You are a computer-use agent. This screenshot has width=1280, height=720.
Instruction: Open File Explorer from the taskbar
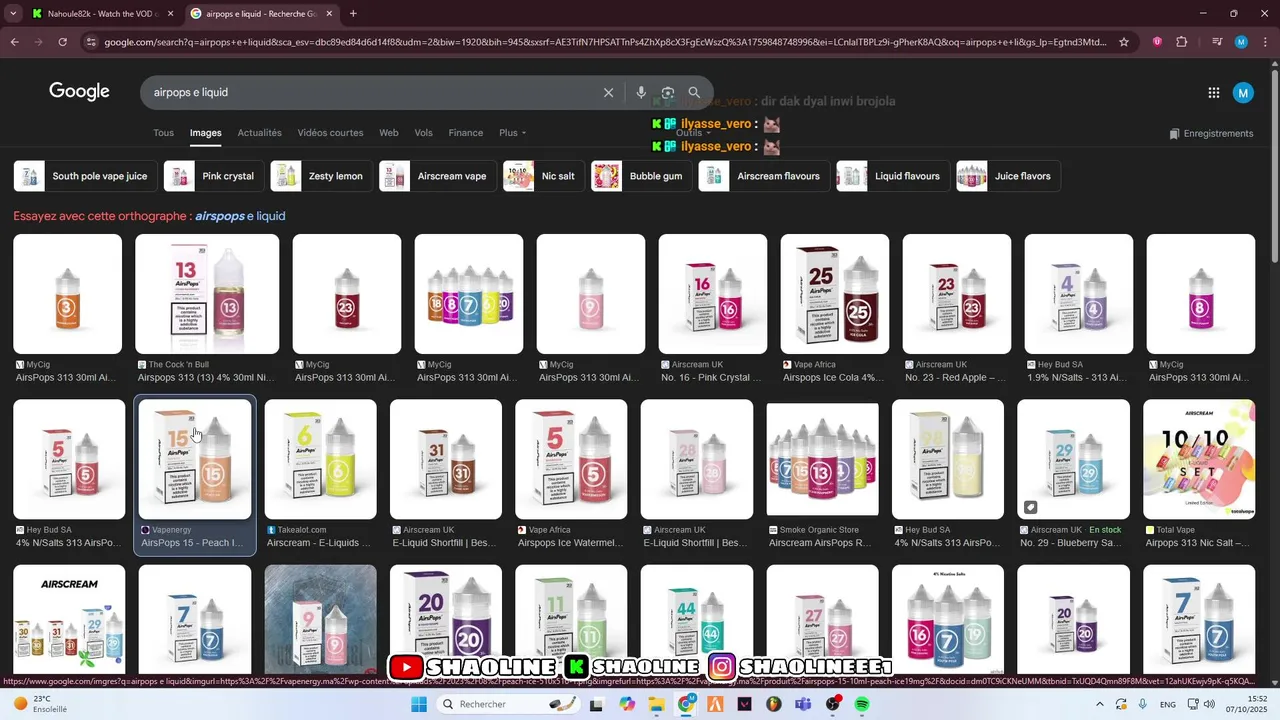[656, 704]
